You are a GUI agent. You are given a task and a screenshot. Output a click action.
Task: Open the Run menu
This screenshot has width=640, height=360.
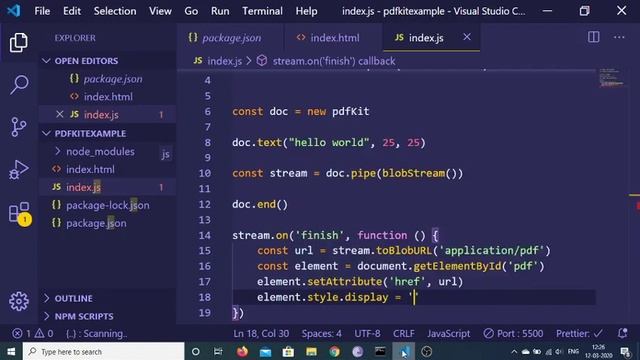(220, 11)
